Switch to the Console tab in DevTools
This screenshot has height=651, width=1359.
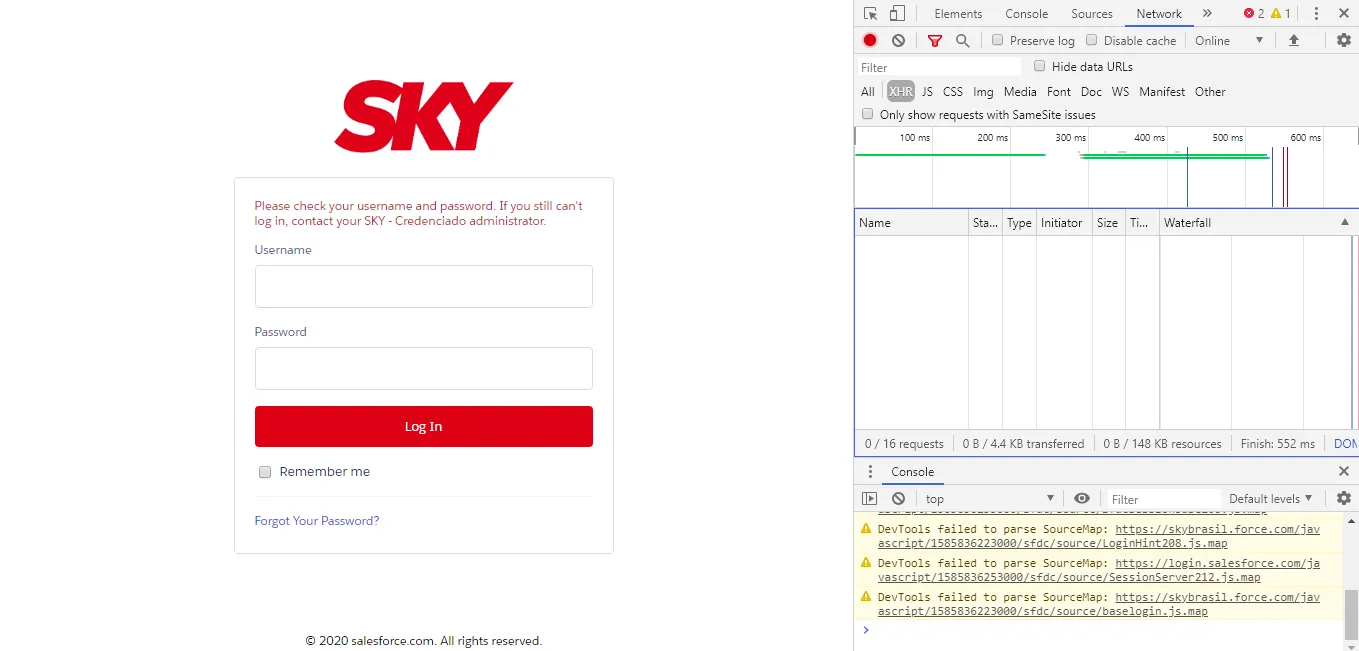tap(1027, 14)
